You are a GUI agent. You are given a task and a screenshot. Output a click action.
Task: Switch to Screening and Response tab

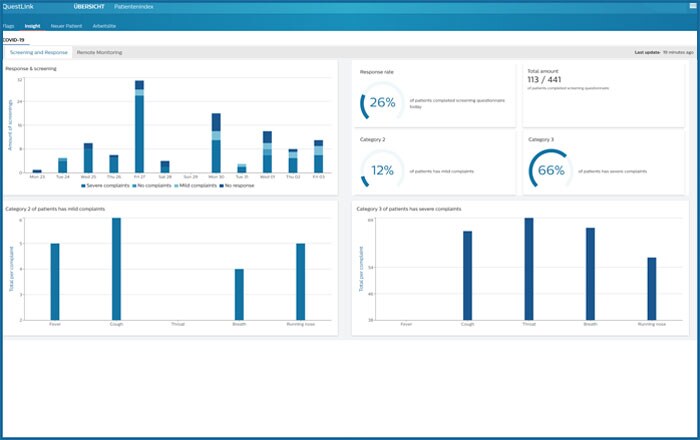38,53
